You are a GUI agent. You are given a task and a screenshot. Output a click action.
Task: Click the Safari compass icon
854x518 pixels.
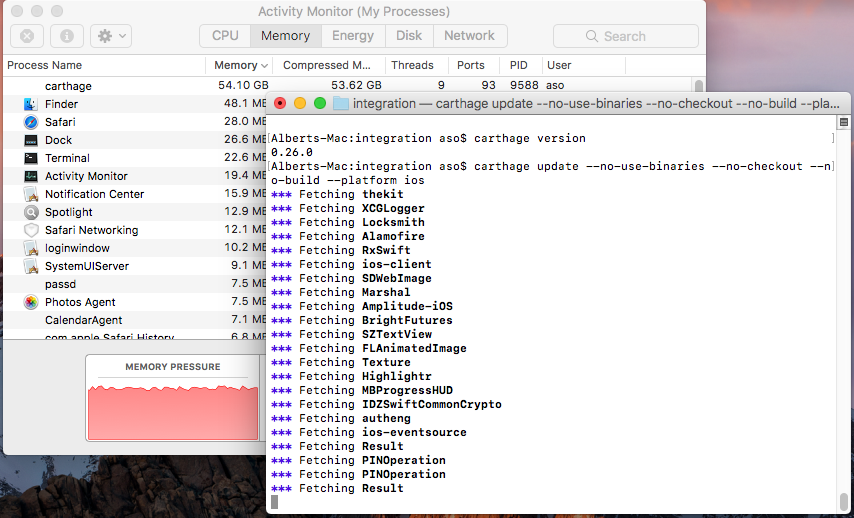(x=31, y=122)
